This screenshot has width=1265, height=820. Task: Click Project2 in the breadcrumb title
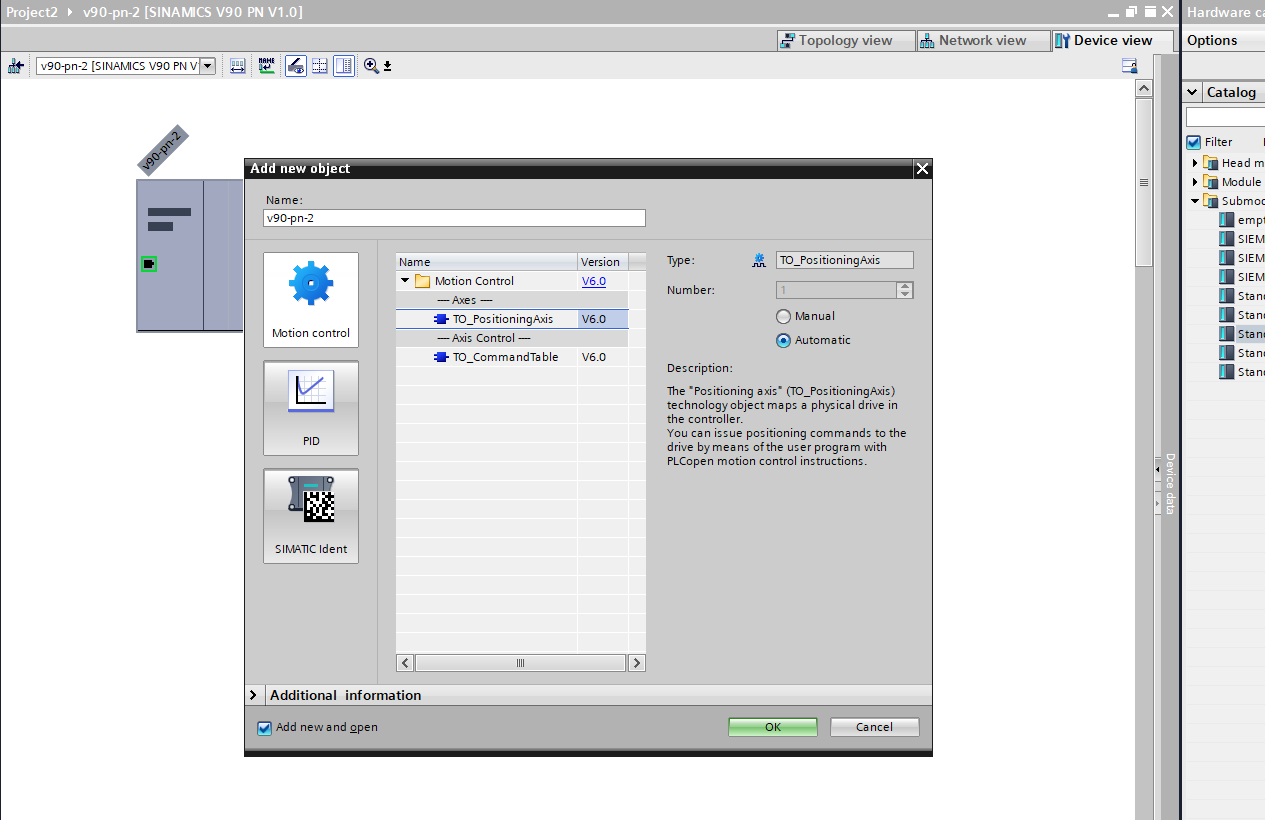32,12
